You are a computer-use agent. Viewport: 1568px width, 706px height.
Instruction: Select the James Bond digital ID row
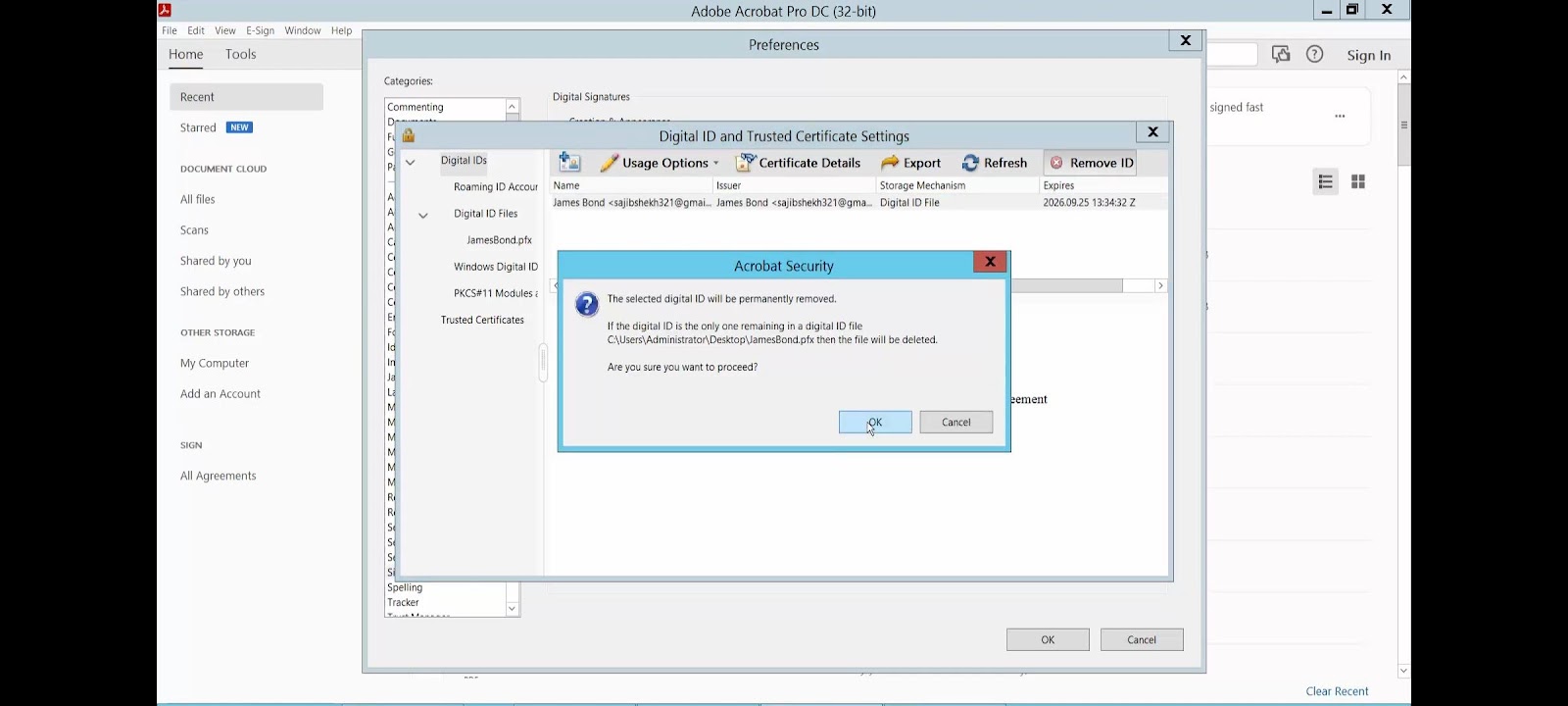[x=858, y=203]
